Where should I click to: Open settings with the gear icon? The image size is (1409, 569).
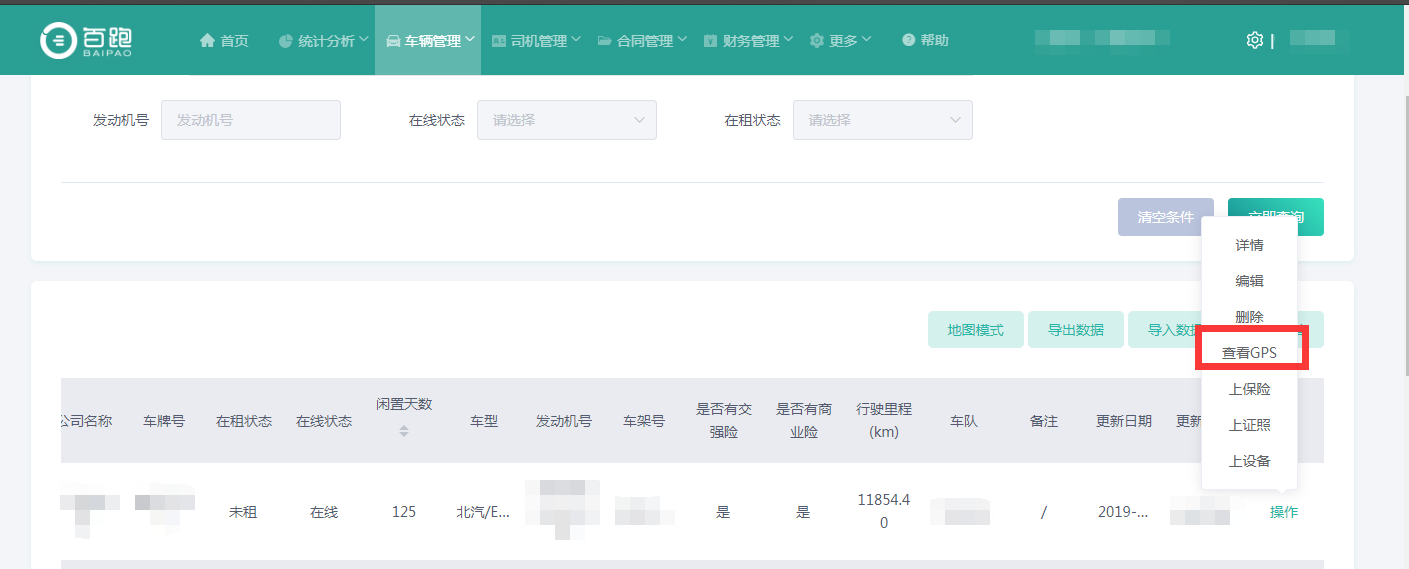point(1254,40)
